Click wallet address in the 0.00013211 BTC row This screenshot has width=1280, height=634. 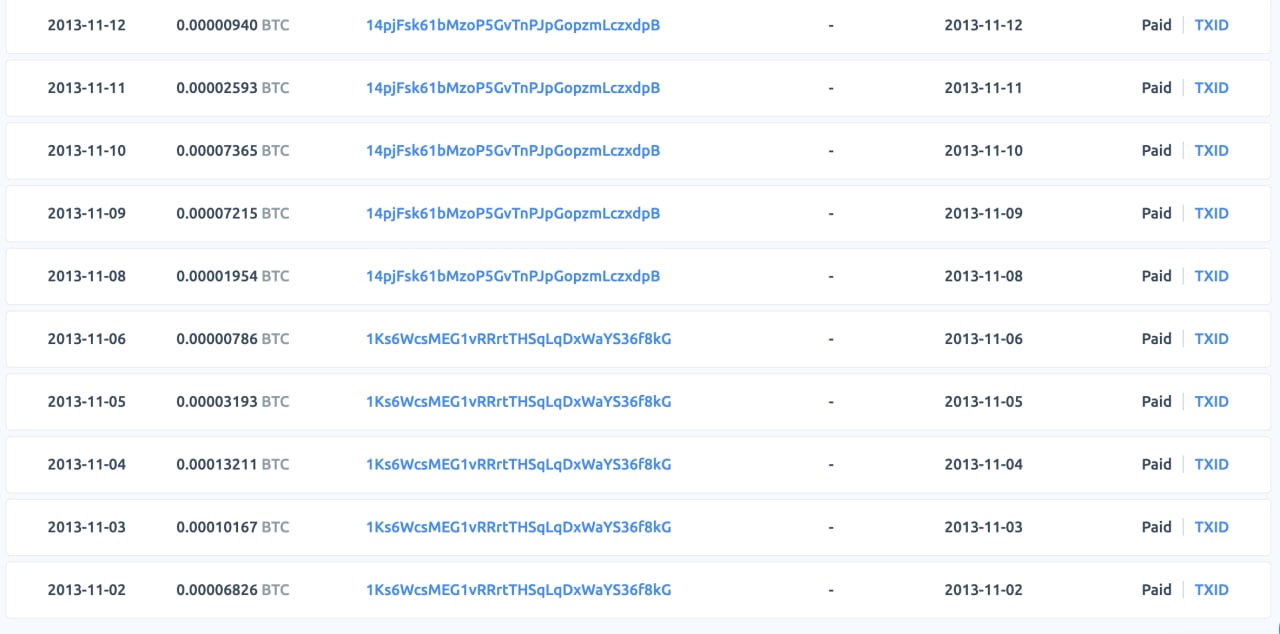point(519,464)
